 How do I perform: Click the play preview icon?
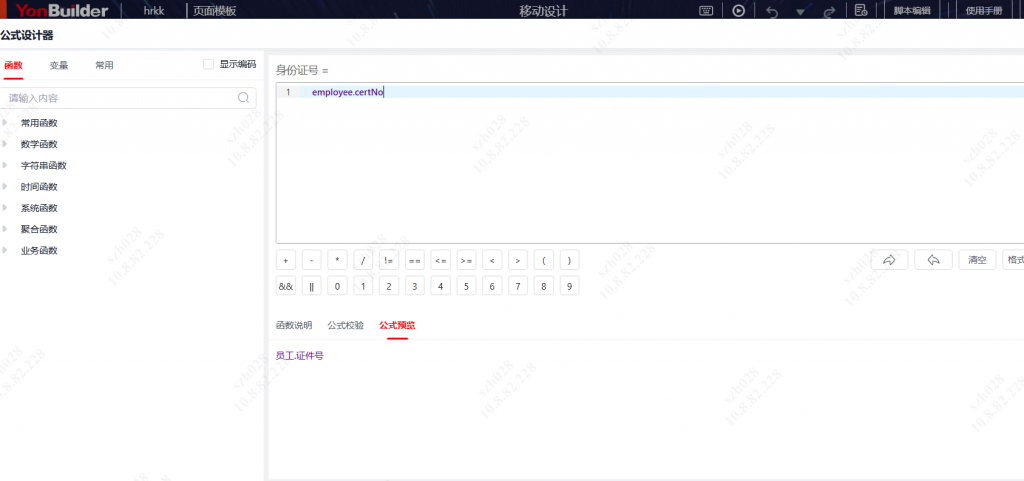tap(738, 11)
